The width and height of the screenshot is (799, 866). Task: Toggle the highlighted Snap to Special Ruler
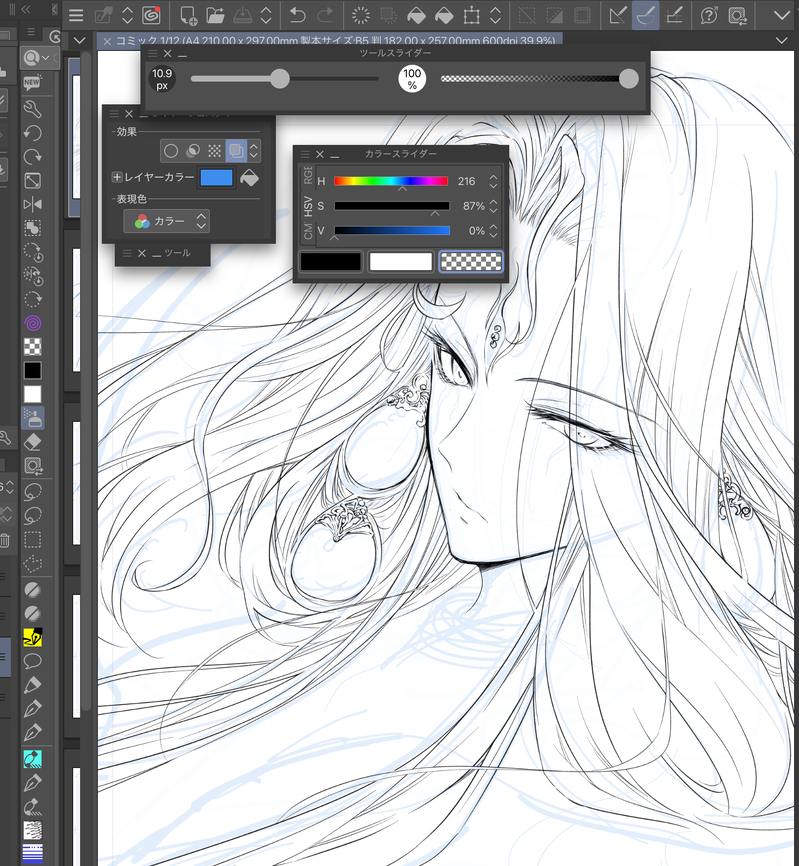click(645, 15)
